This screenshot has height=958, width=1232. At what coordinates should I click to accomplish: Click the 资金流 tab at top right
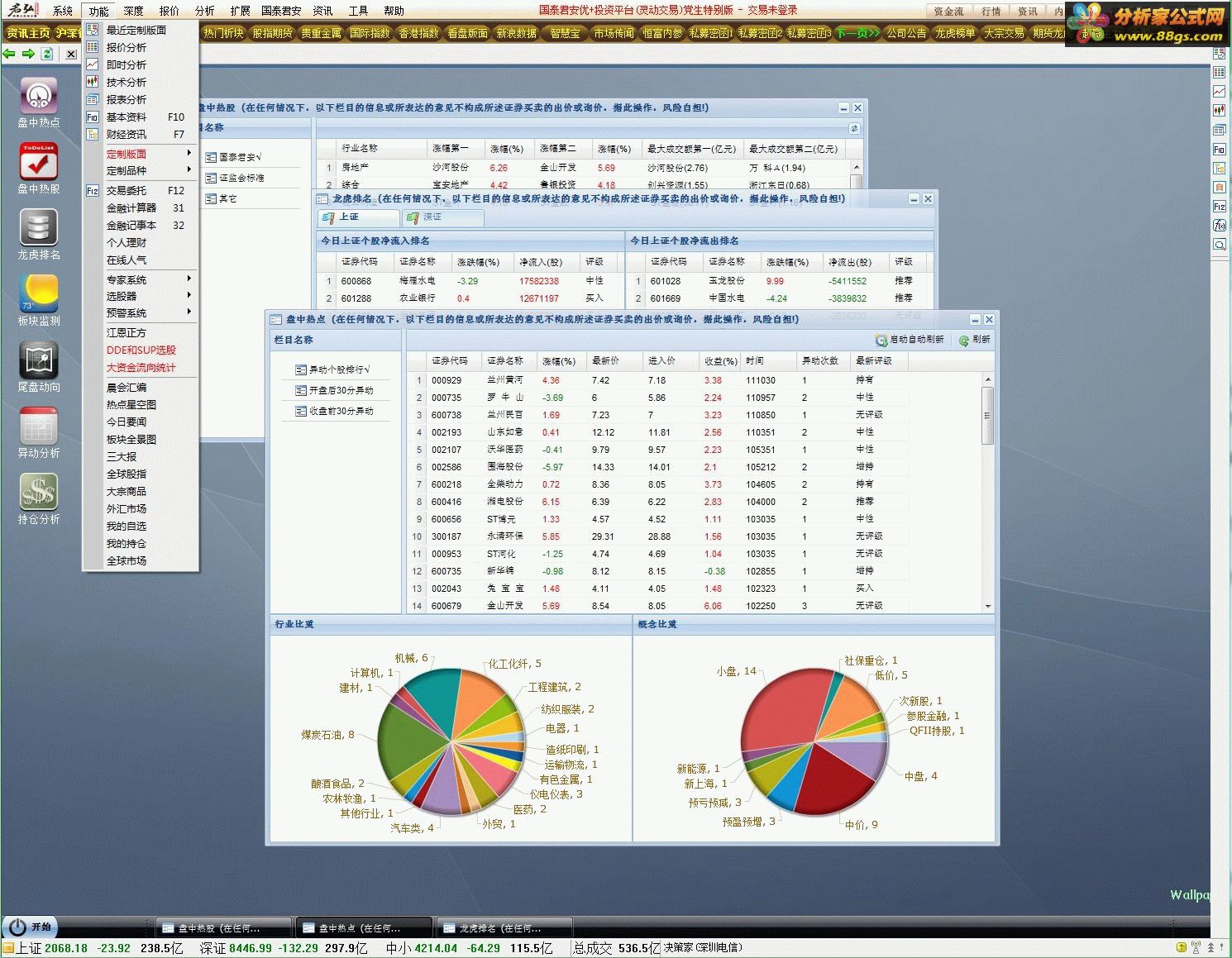(948, 11)
